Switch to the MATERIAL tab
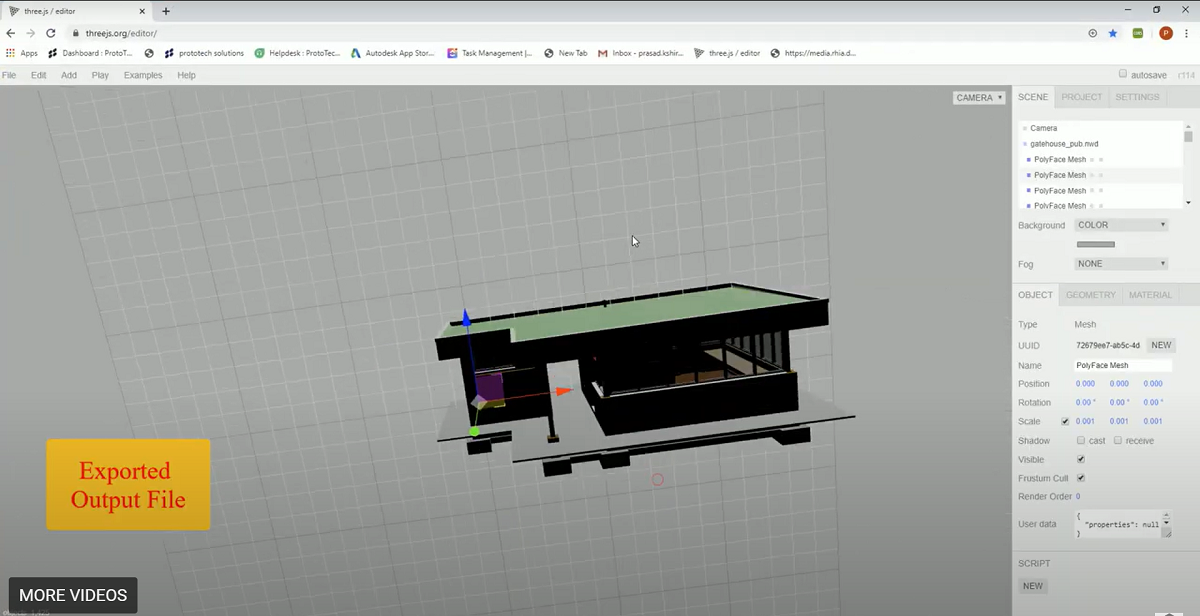This screenshot has width=1200, height=616. click(x=1150, y=295)
